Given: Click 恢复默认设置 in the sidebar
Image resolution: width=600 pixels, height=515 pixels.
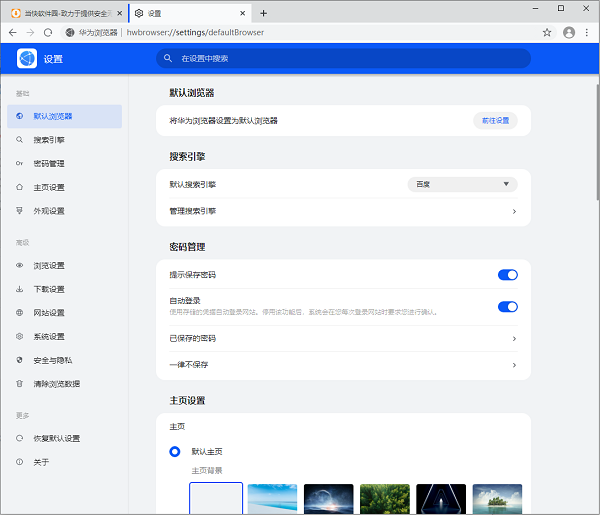Looking at the screenshot, I should (56, 438).
